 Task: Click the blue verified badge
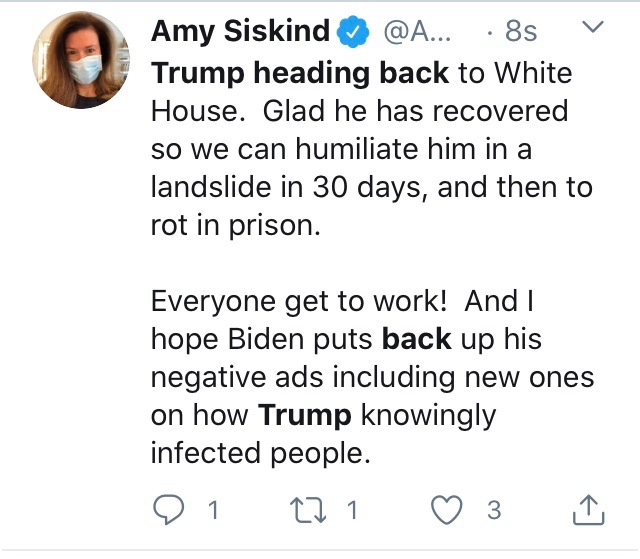point(353,31)
